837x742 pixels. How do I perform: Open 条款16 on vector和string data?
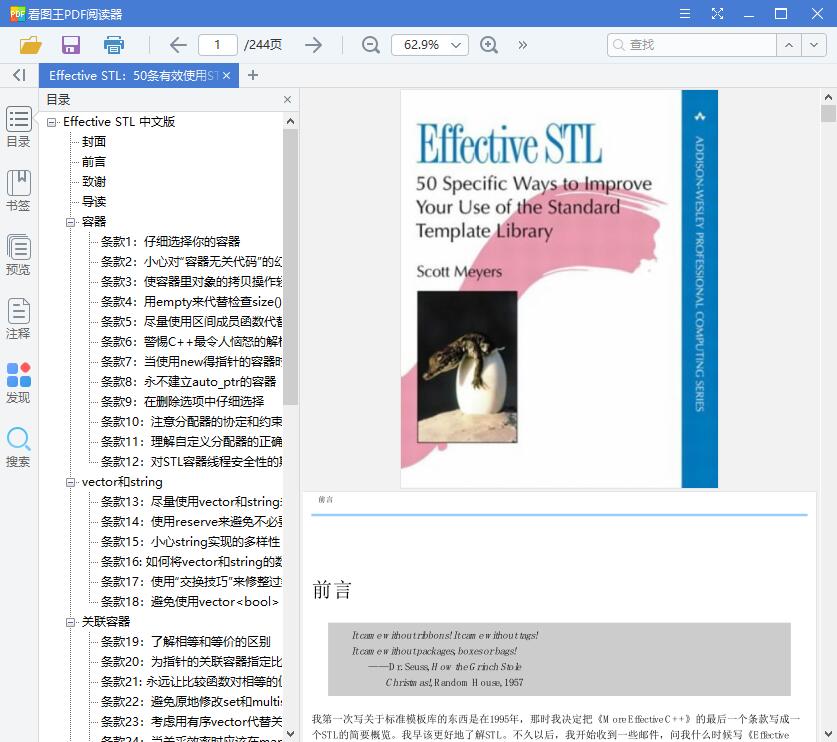pos(191,562)
